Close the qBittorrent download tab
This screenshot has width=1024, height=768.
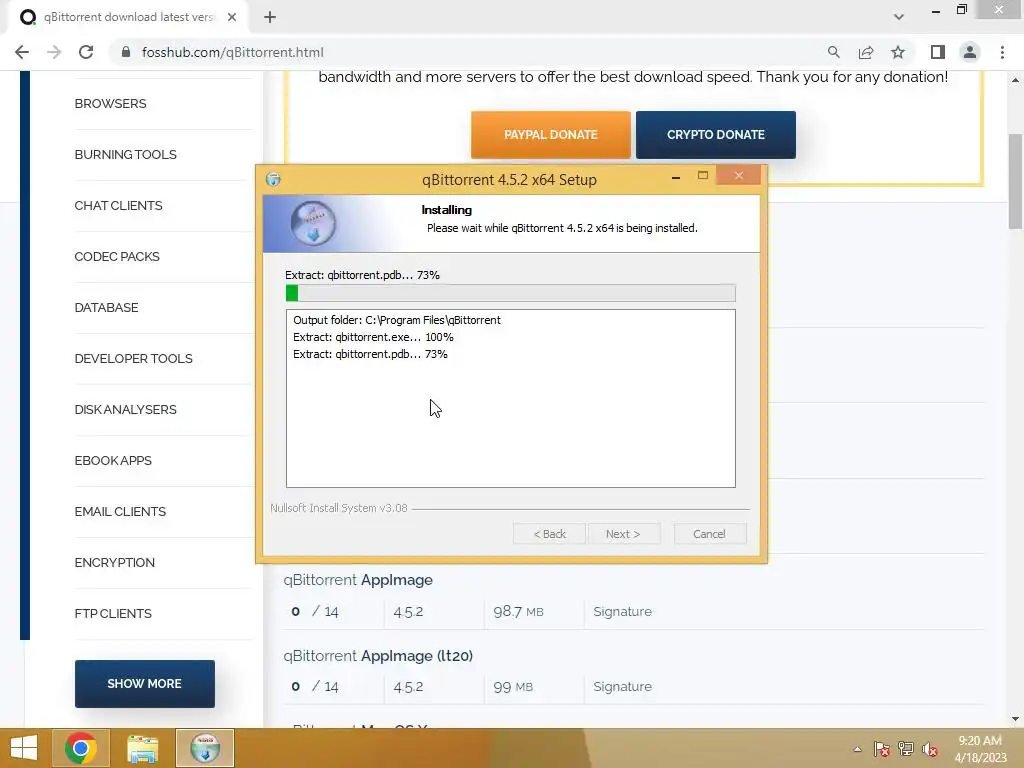click(x=232, y=17)
